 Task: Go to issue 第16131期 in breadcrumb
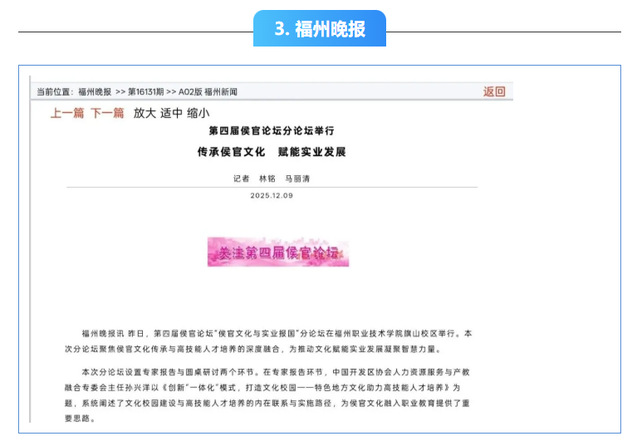click(151, 91)
